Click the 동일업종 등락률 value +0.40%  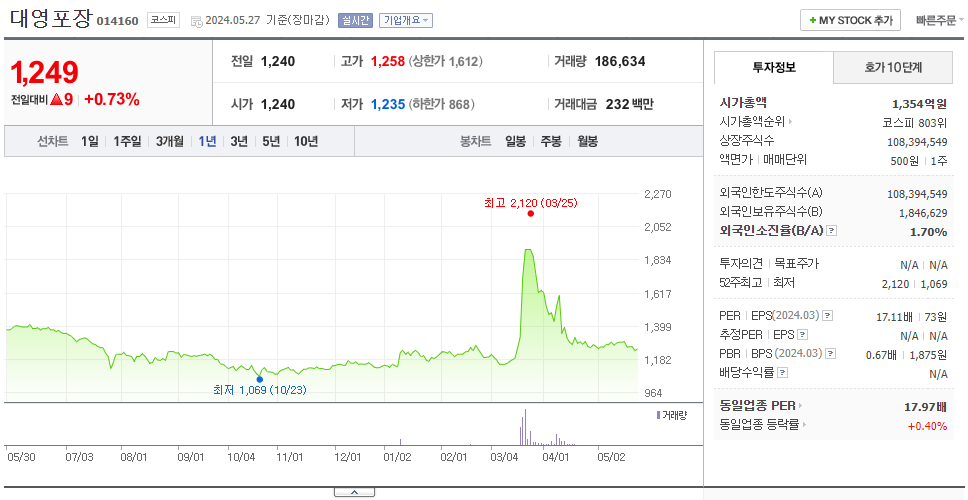[927, 425]
